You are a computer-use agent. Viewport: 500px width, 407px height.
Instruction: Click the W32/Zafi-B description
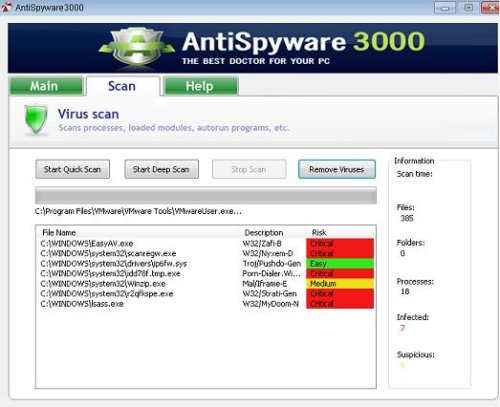[x=262, y=243]
